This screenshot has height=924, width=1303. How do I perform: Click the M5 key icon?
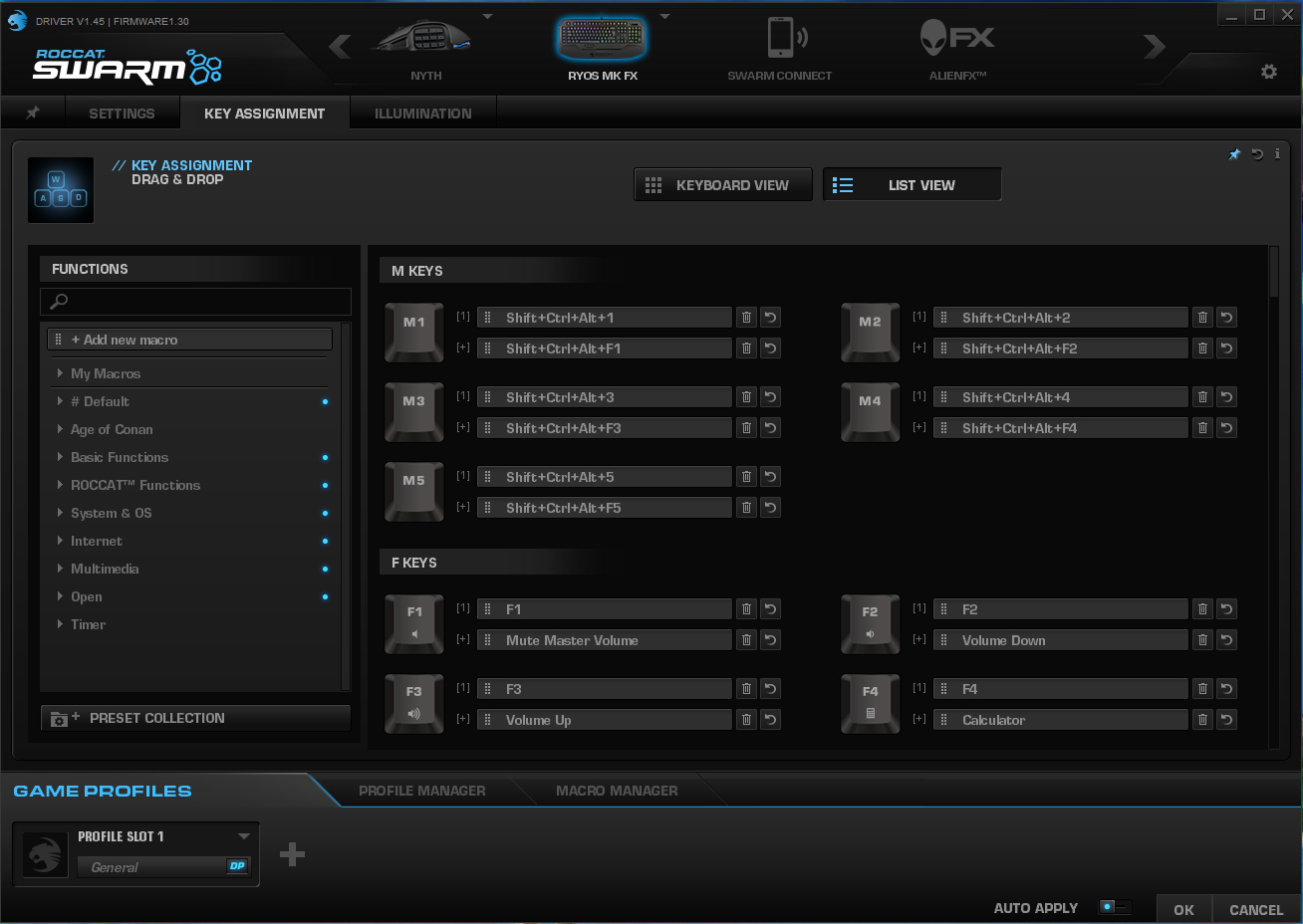coord(414,492)
